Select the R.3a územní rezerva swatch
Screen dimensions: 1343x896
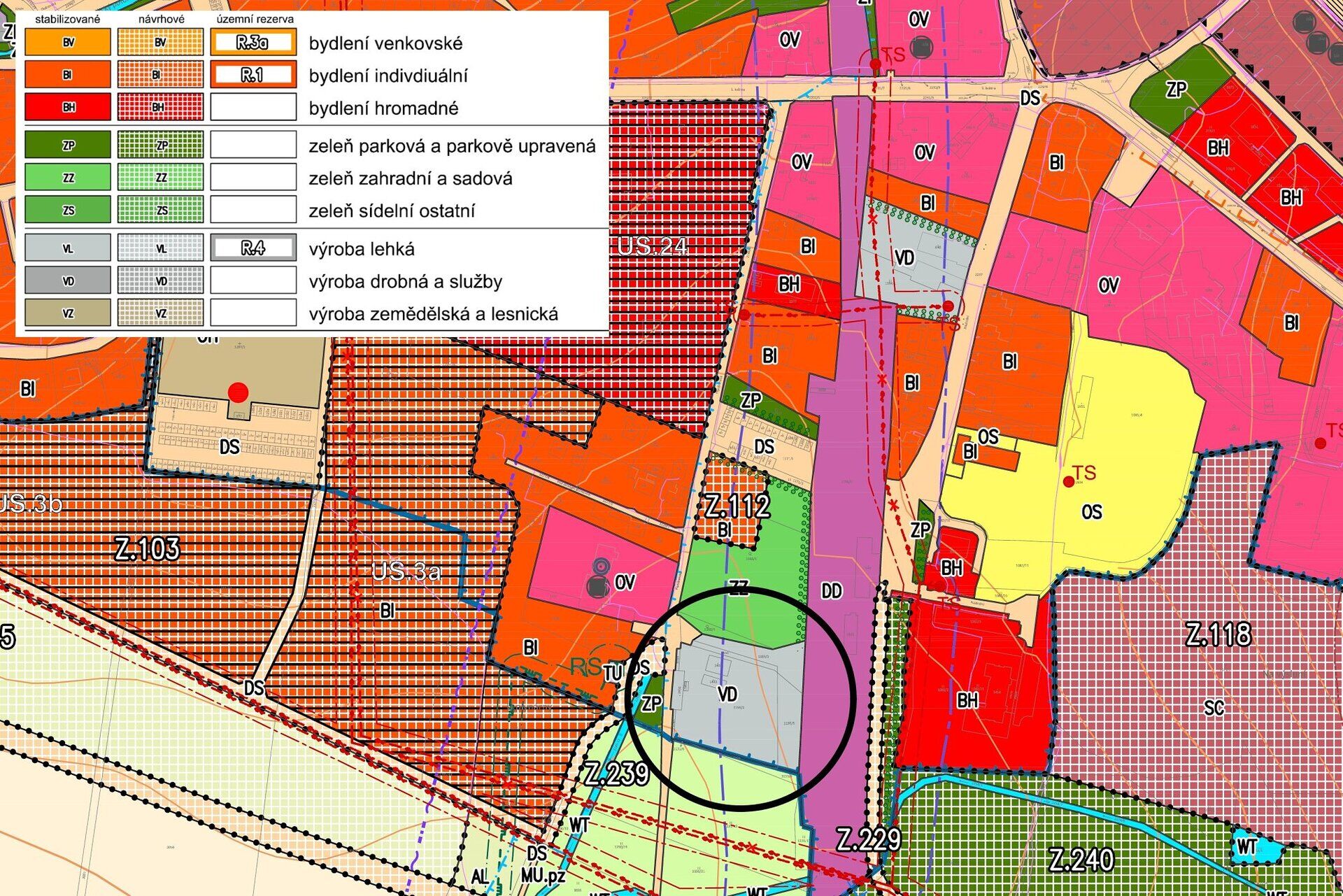tap(253, 42)
